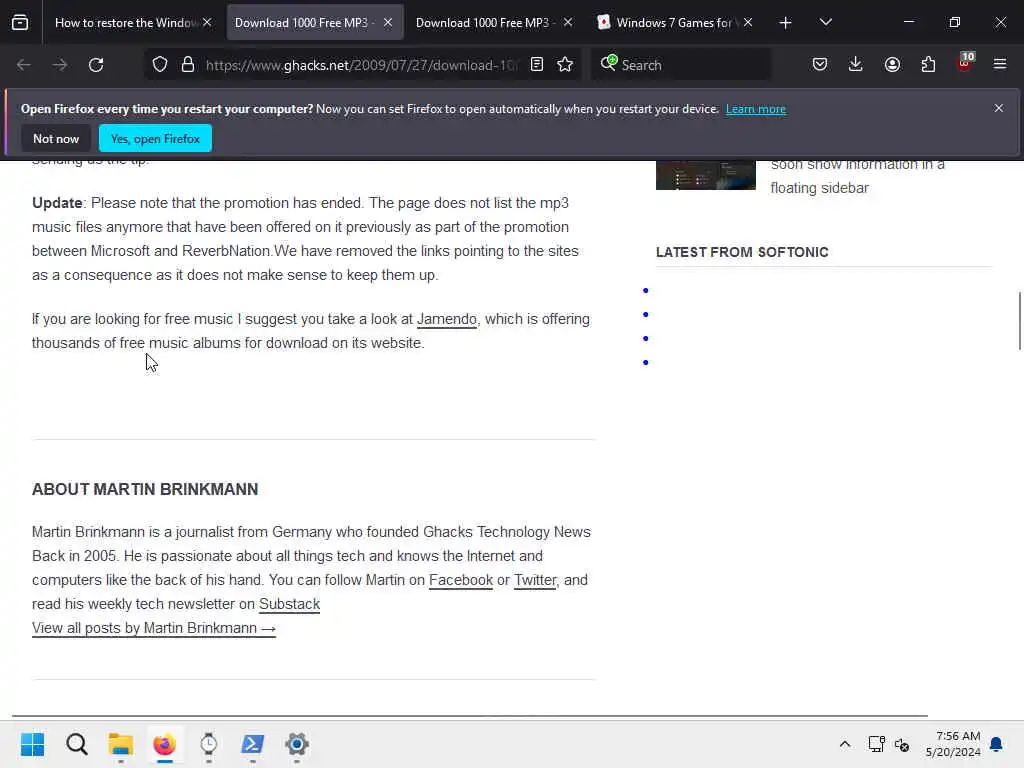Open the Clock app in taskbar
Viewport: 1024px width, 768px height.
(x=208, y=744)
